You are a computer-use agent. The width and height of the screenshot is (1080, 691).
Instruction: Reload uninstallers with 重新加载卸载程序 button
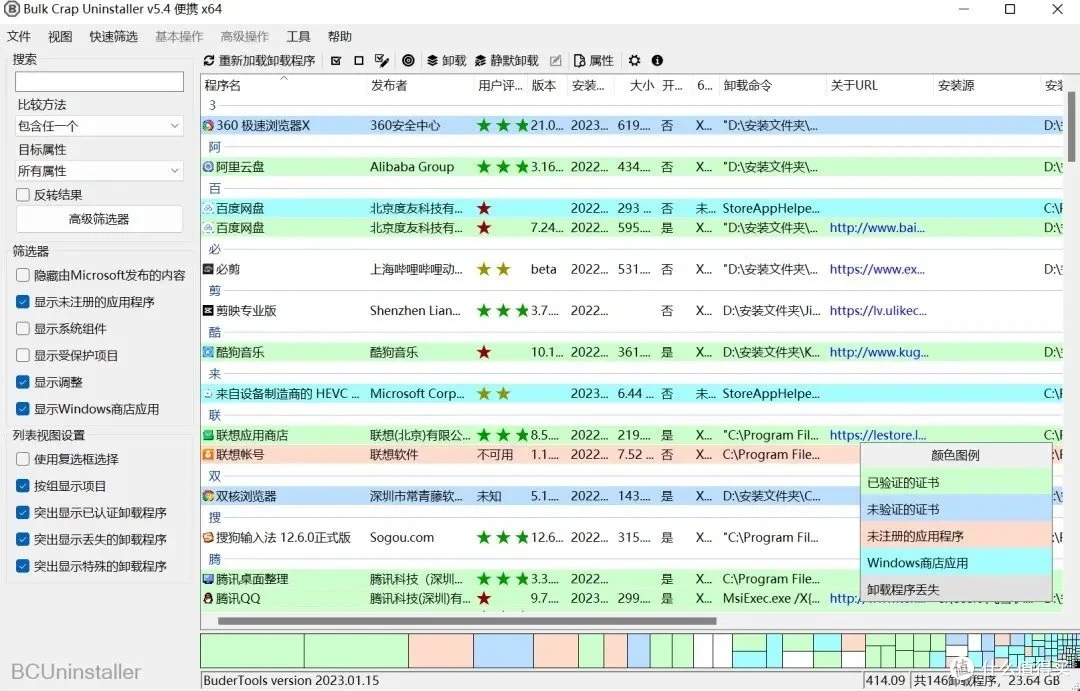pyautogui.click(x=259, y=61)
